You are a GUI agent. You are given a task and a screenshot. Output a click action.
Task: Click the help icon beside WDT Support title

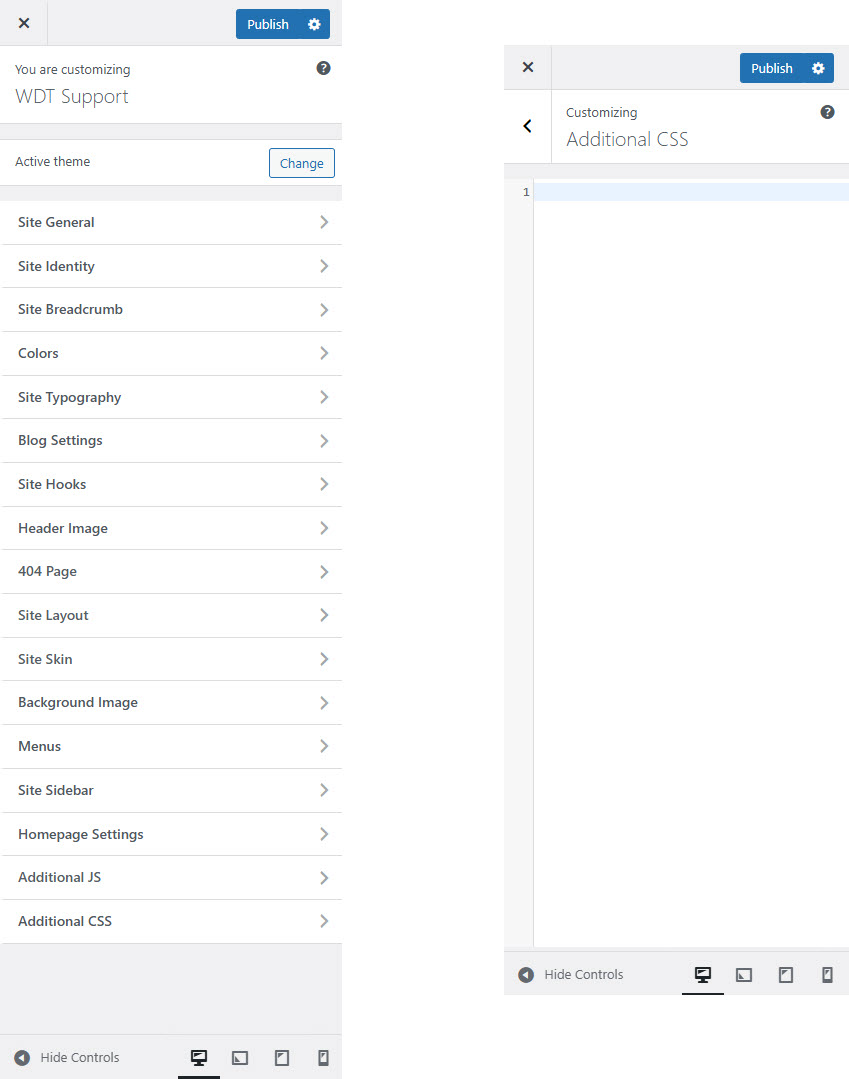[323, 69]
